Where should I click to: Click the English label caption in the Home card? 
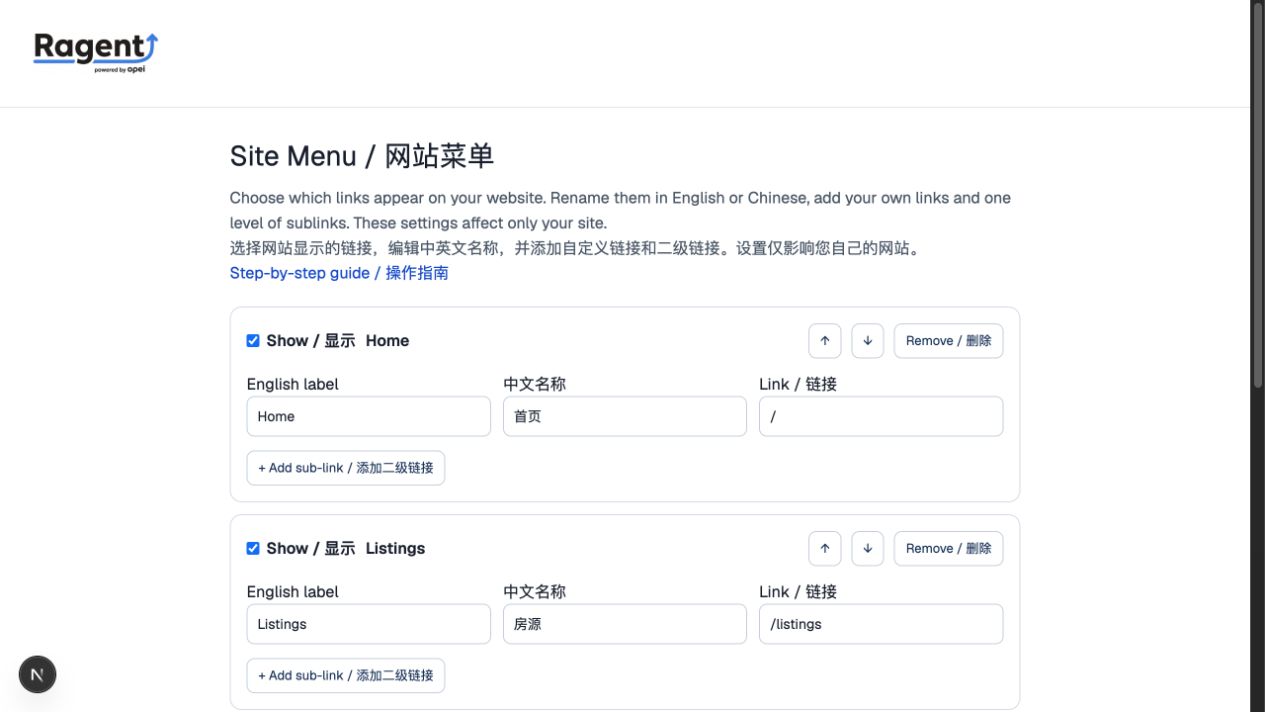tap(293, 384)
